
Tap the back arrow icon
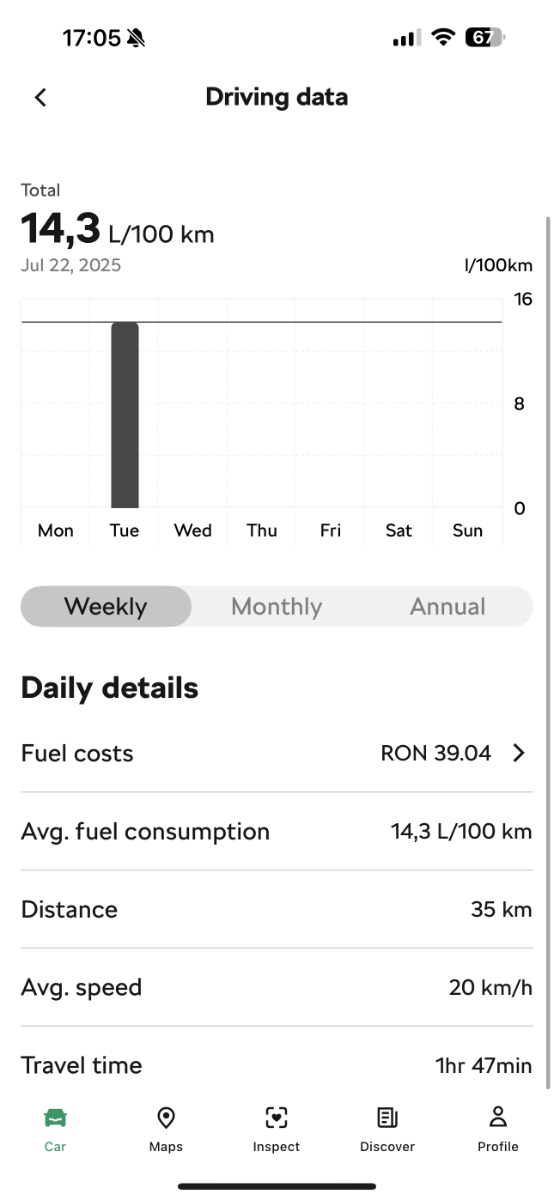coord(40,97)
